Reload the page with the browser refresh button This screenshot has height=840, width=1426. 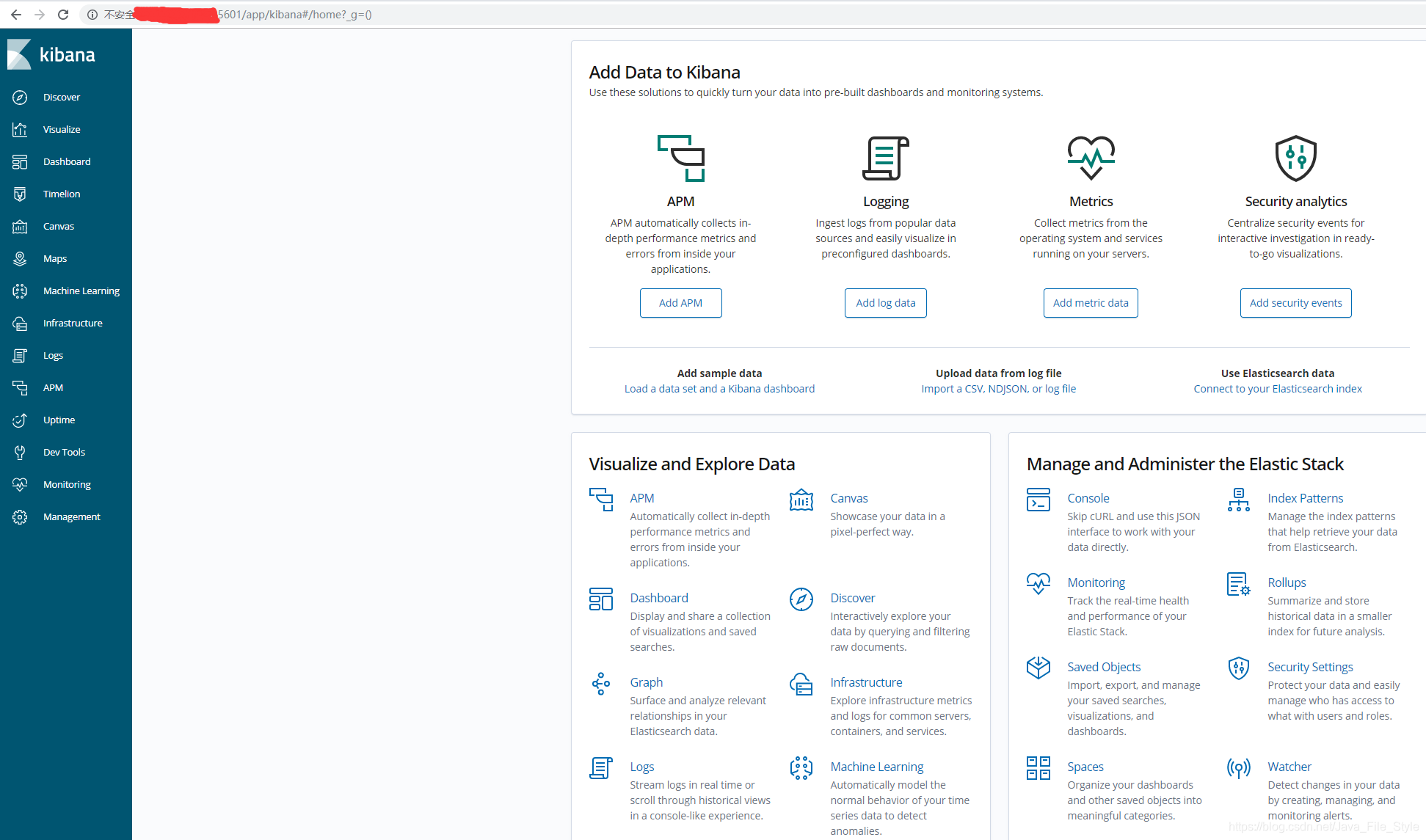[63, 15]
